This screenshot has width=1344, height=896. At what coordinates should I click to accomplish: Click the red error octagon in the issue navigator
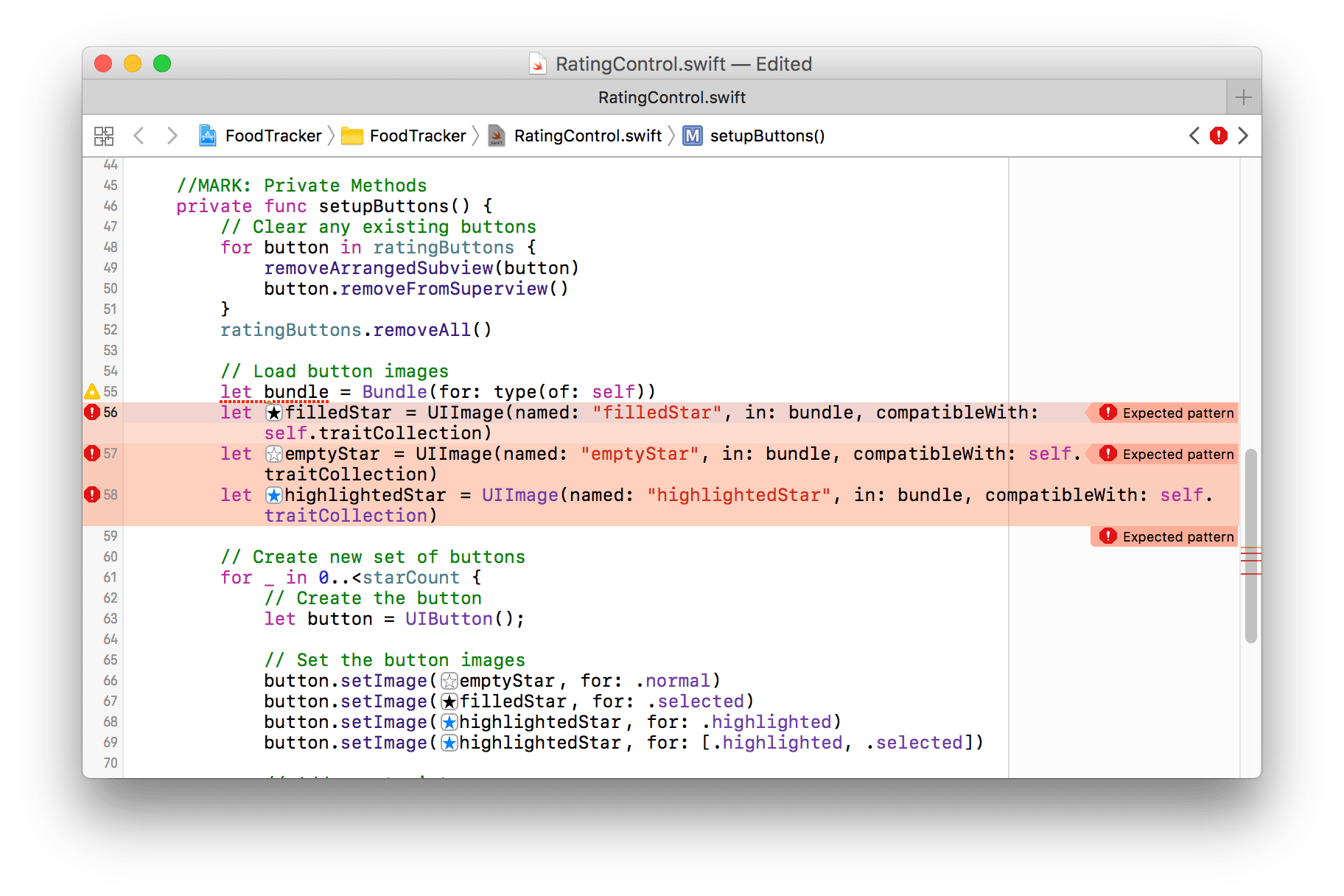click(x=1219, y=136)
